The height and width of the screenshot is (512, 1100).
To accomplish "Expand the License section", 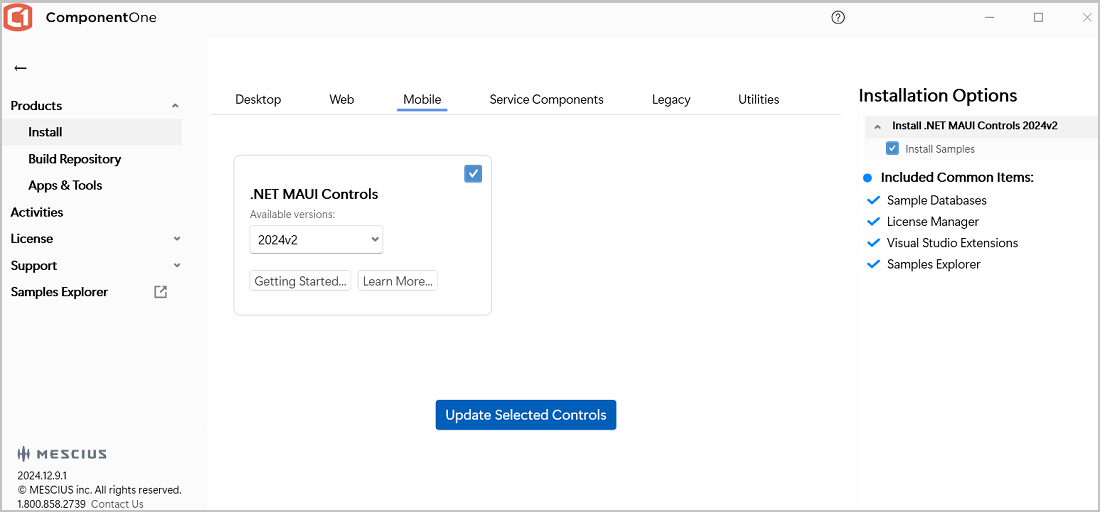I will pyautogui.click(x=176, y=239).
